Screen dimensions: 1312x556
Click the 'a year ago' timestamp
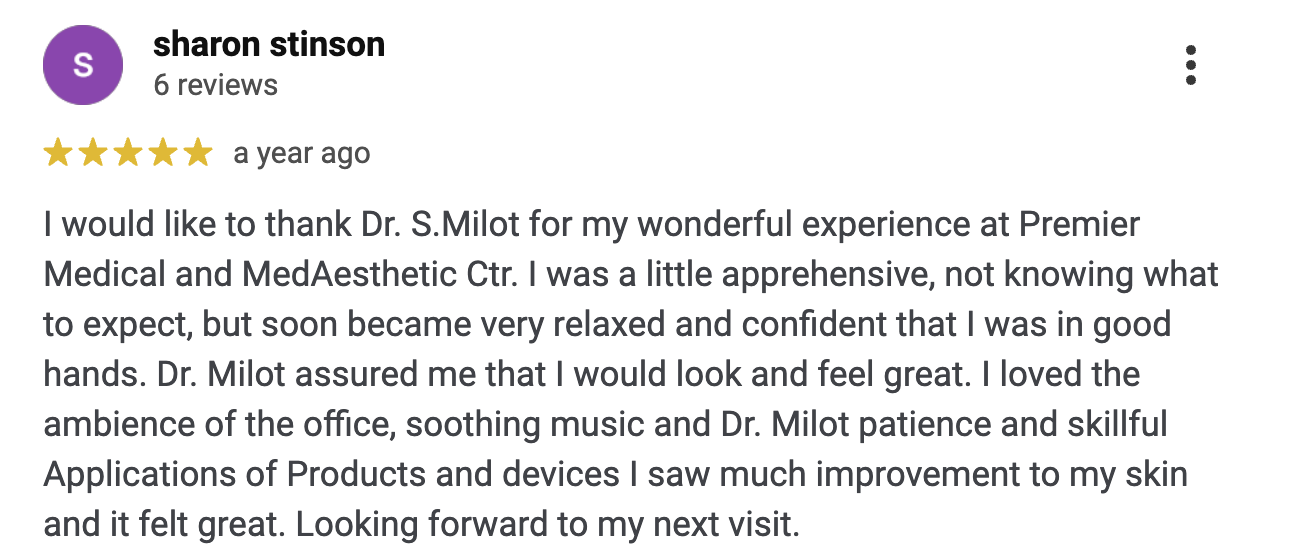pos(302,154)
